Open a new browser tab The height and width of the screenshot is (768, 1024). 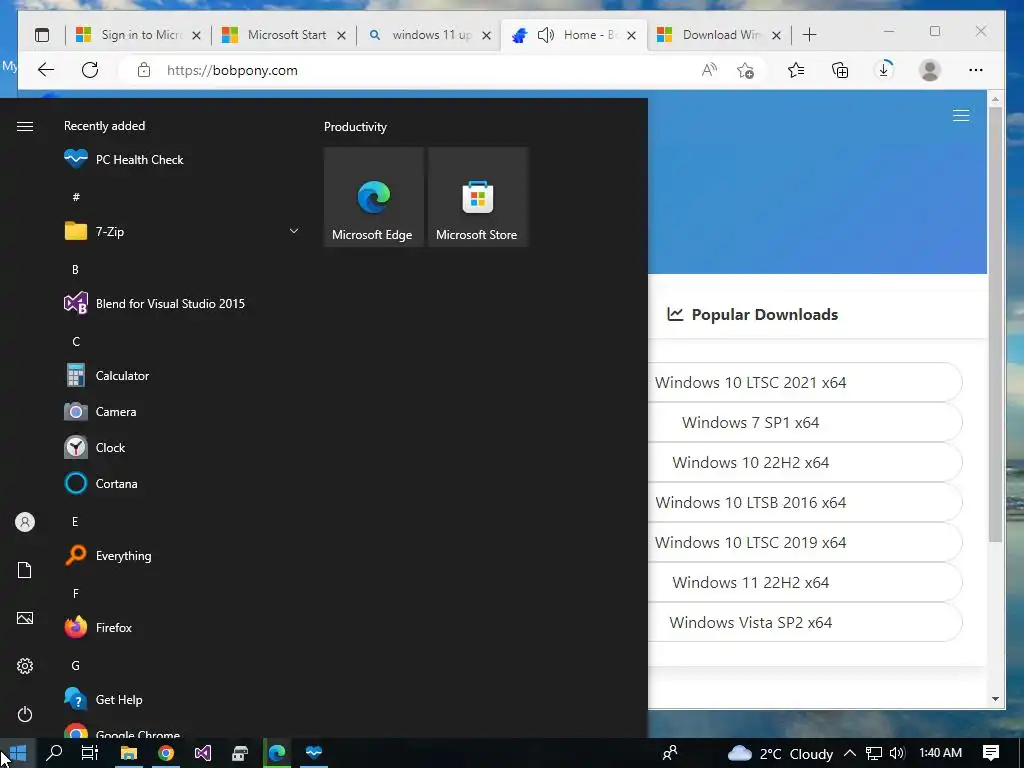[809, 35]
